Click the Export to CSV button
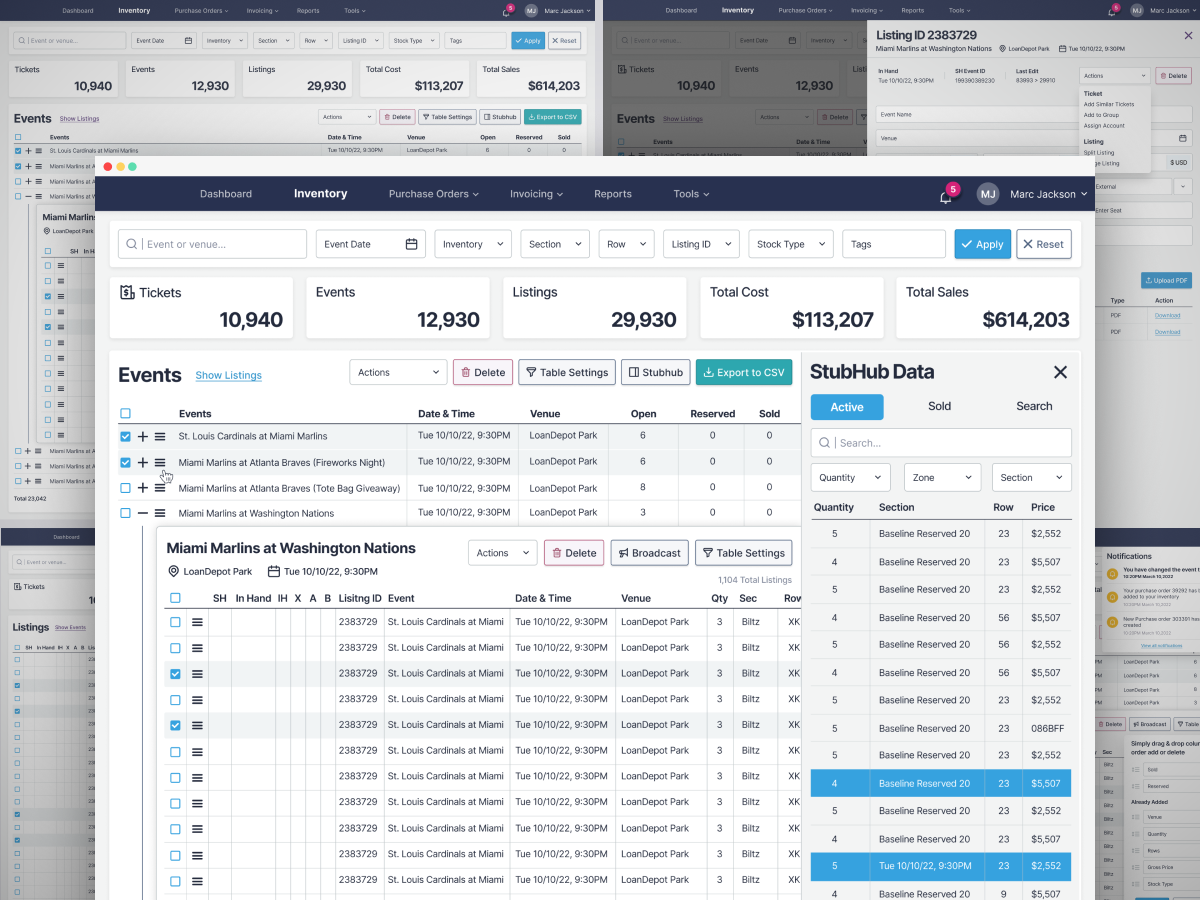This screenshot has width=1200, height=900. pos(744,372)
